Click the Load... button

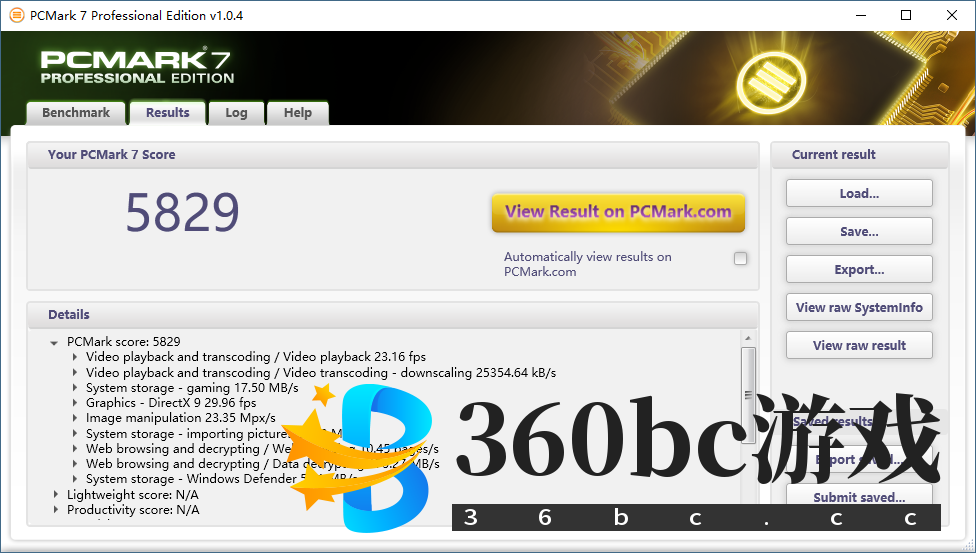[x=859, y=194]
